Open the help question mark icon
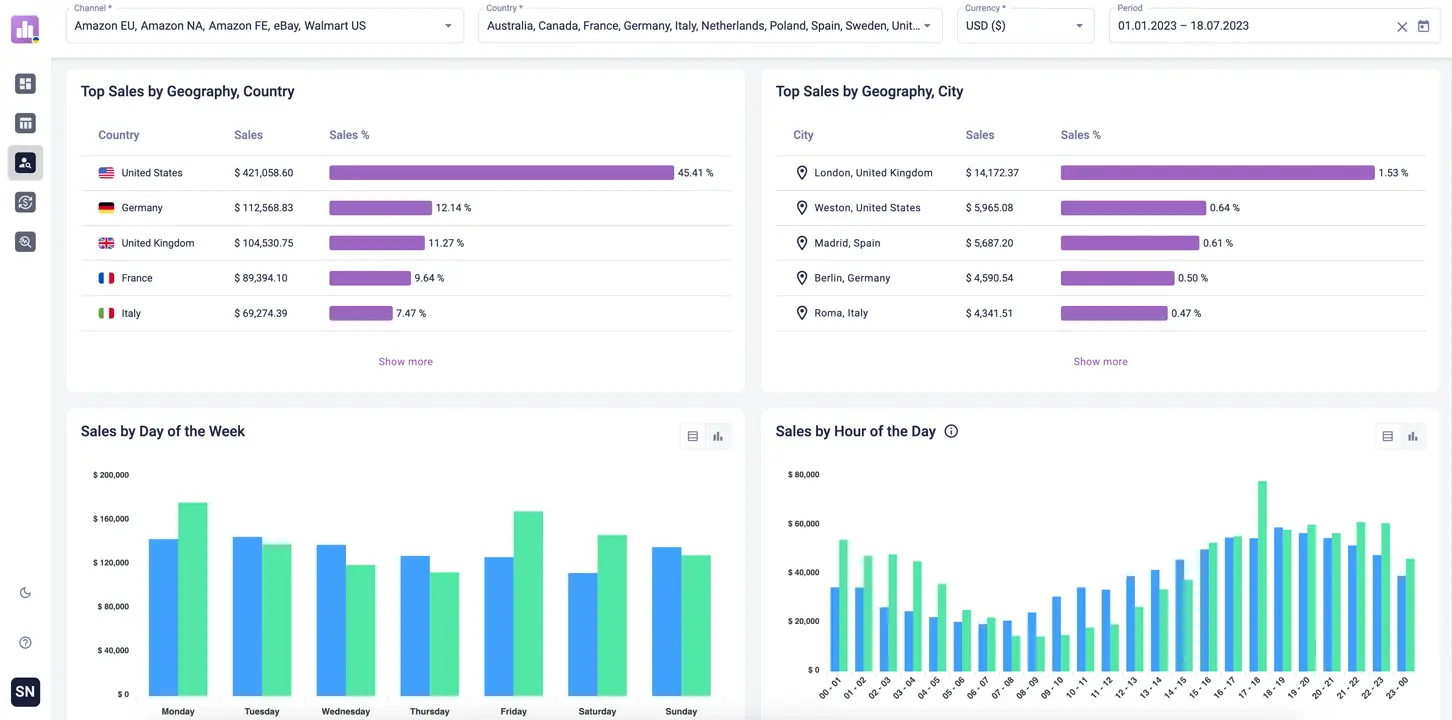1452x720 pixels. point(25,643)
